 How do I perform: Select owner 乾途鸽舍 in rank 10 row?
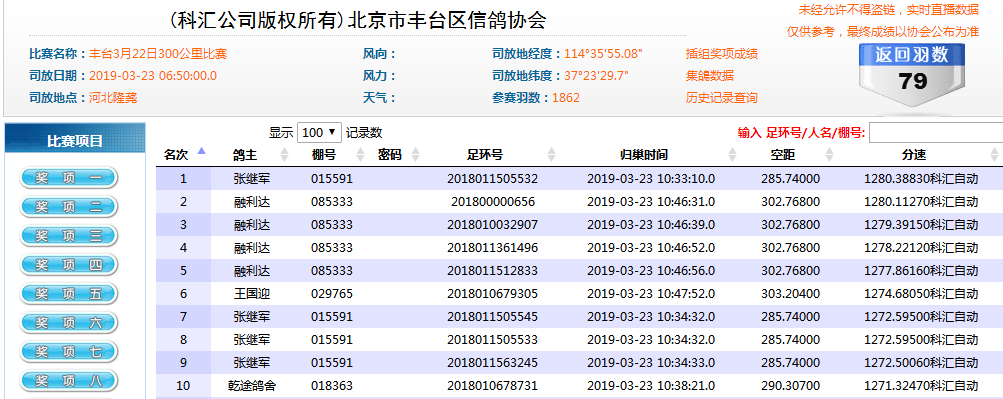[252, 386]
